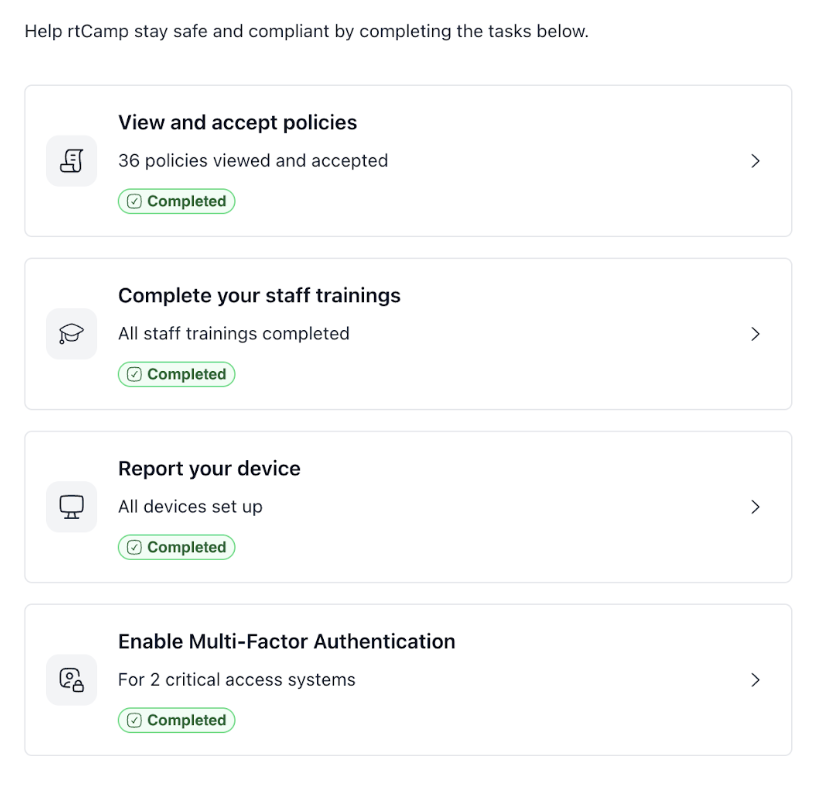Click Completed badge under Multi-Factor Authentication

coord(176,720)
